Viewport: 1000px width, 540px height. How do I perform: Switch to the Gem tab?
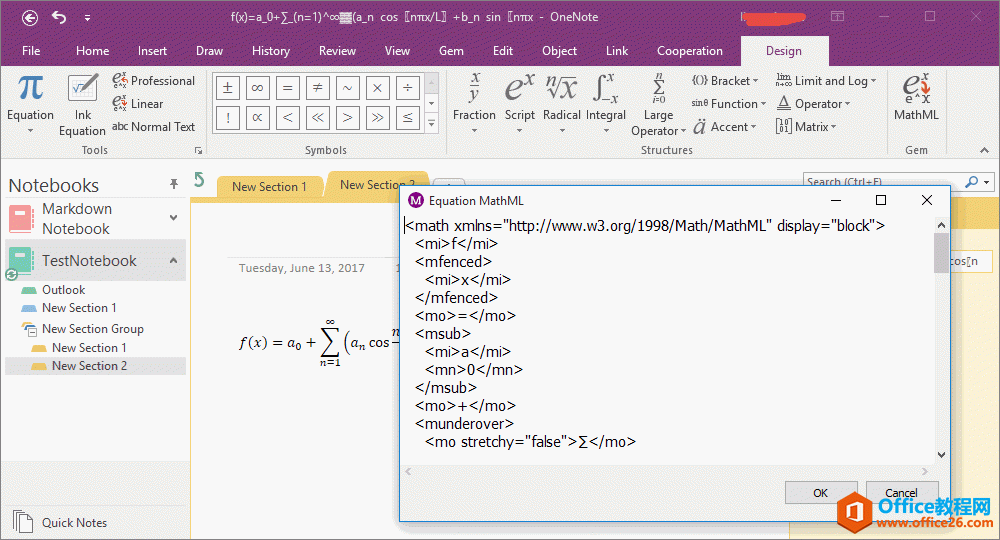point(451,51)
